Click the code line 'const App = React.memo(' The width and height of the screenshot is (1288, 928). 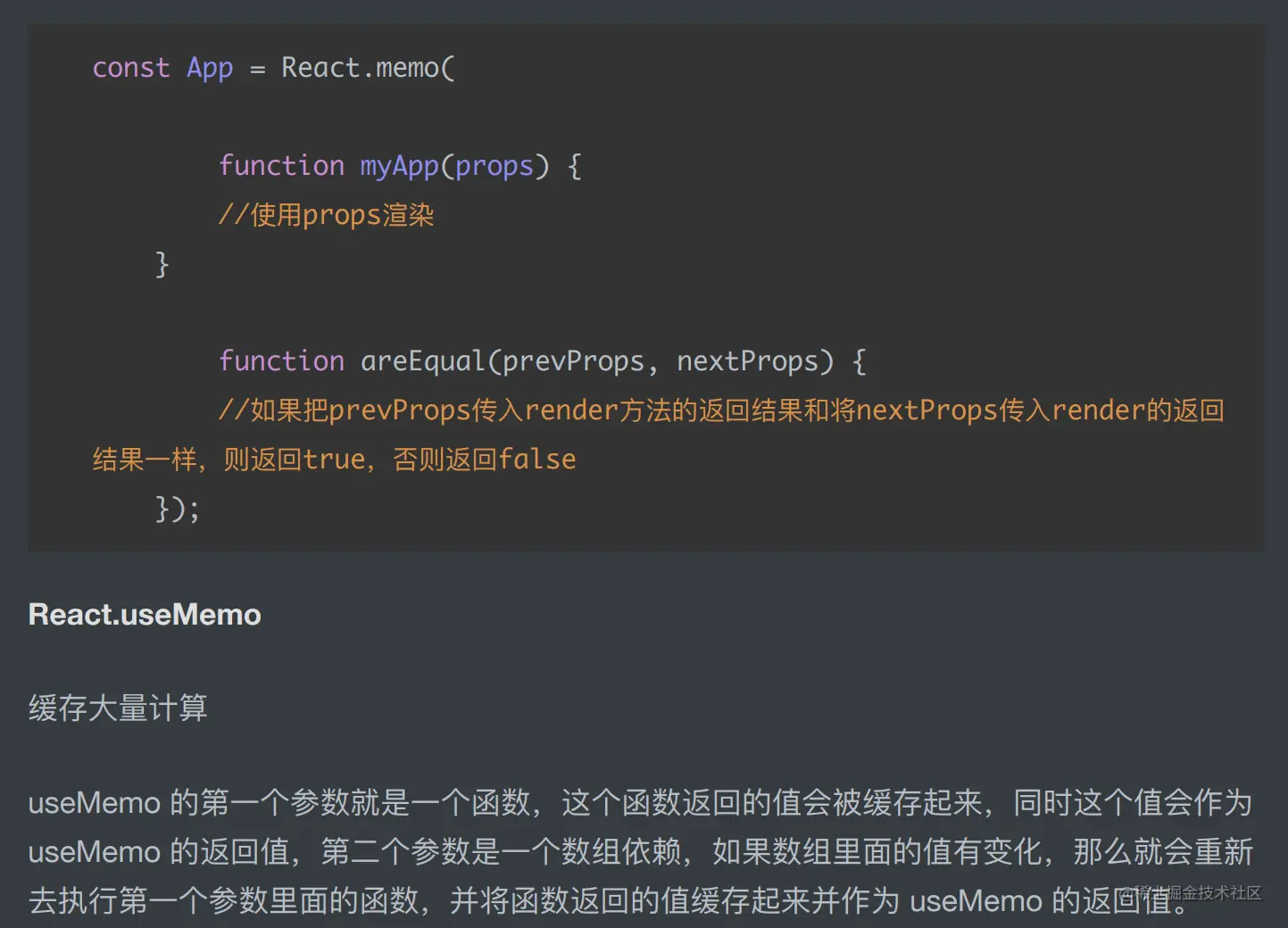point(273,69)
